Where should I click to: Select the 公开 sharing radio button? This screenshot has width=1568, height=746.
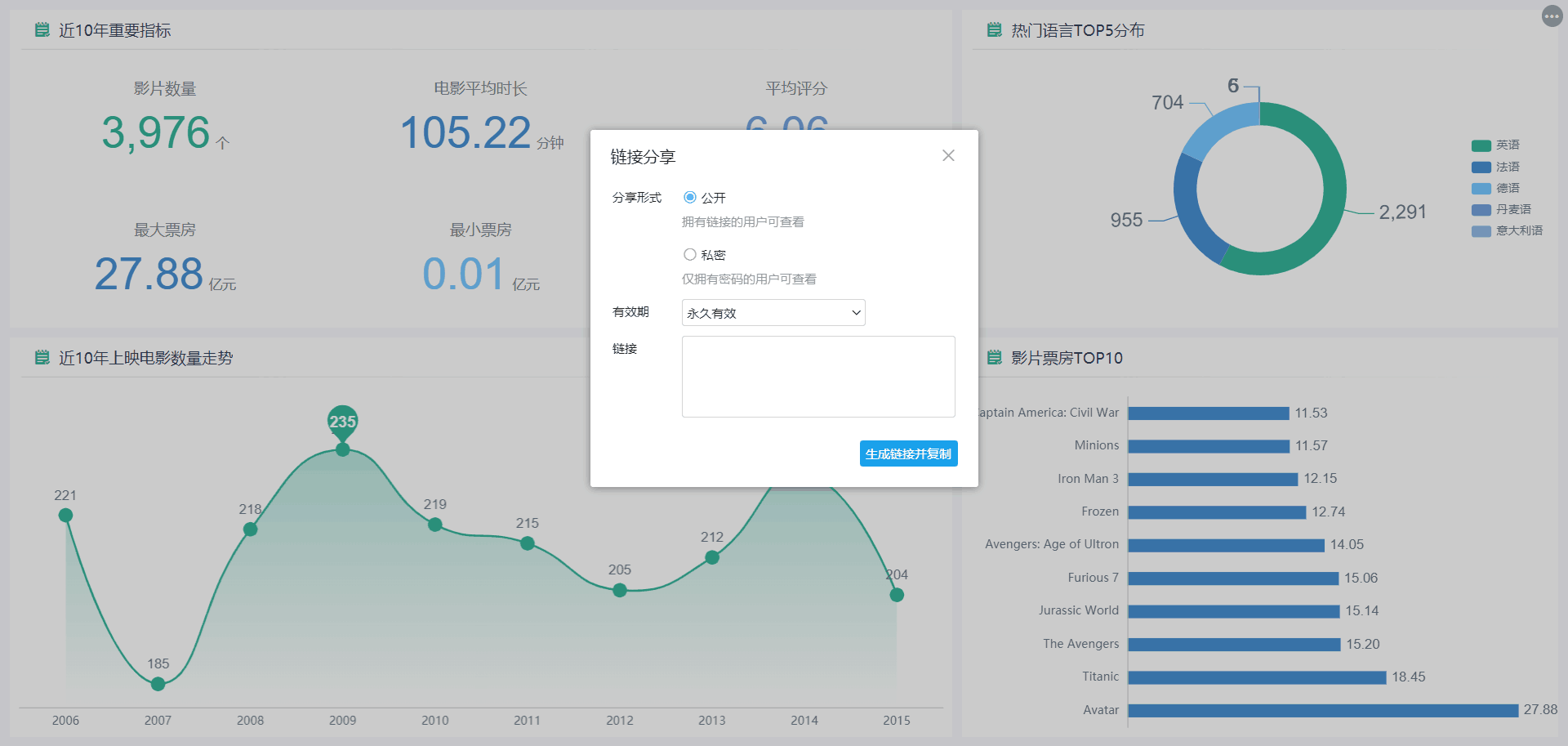pyautogui.click(x=690, y=198)
